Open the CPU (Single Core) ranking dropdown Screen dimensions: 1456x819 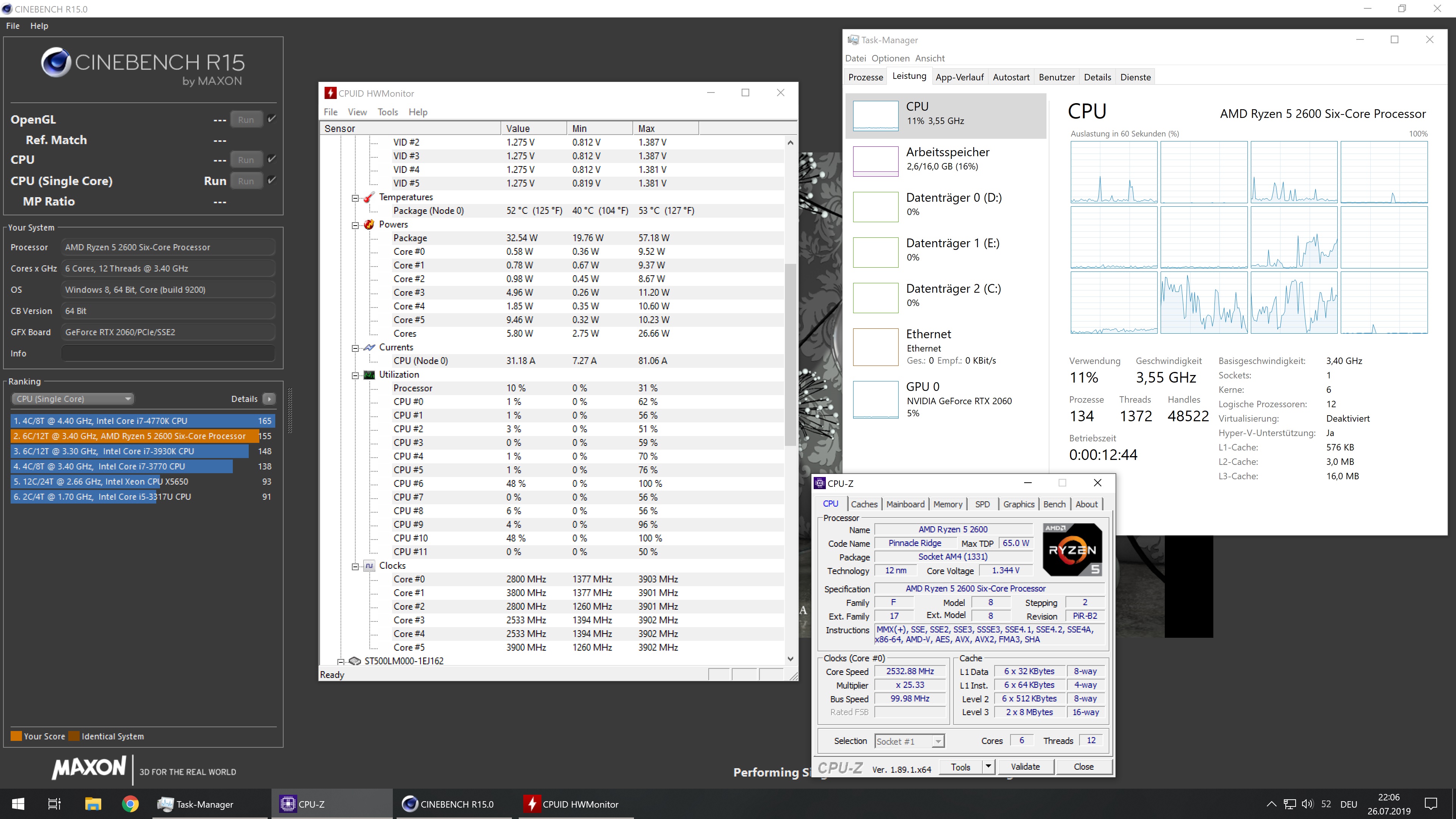(x=72, y=399)
